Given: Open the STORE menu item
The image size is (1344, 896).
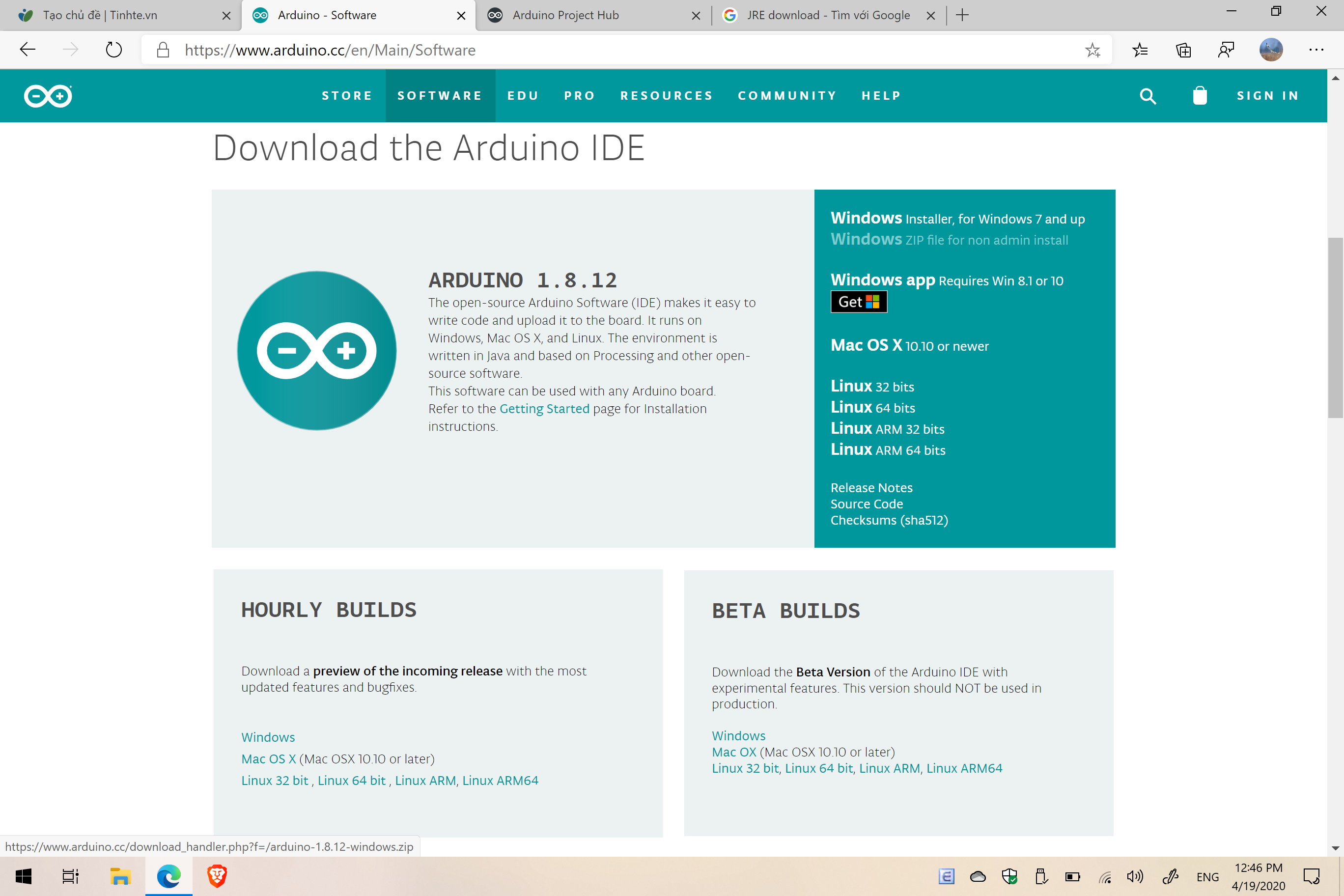Looking at the screenshot, I should point(347,95).
